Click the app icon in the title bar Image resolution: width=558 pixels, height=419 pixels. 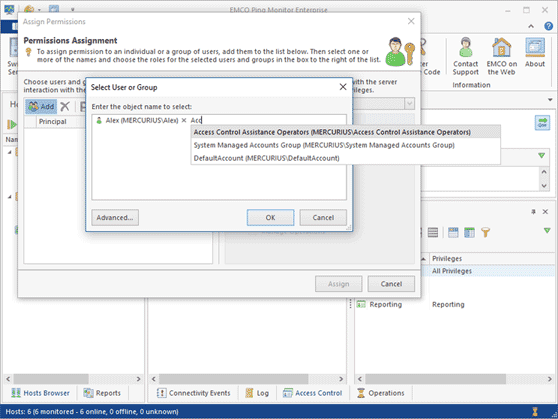(9, 9)
